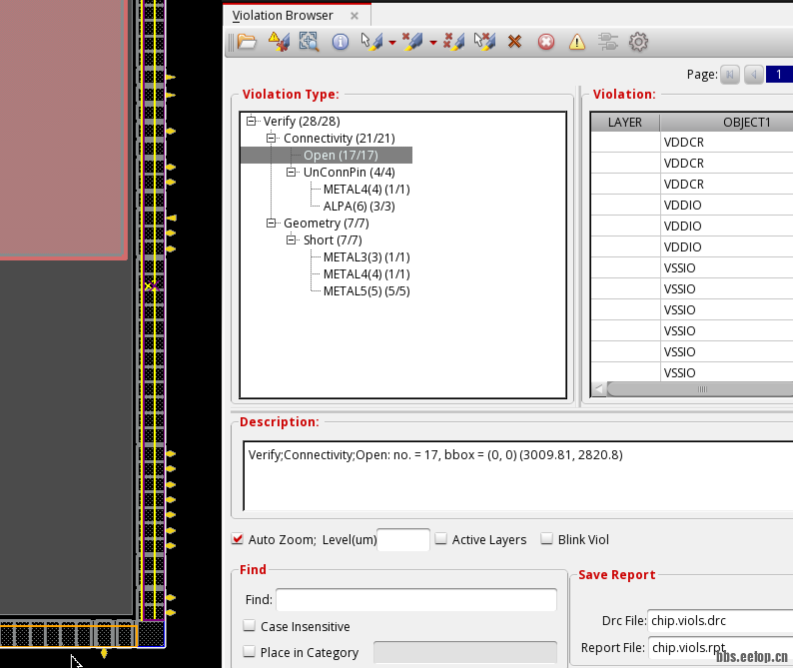Select the Violation Browser tab
This screenshot has height=668, width=793.
[283, 16]
